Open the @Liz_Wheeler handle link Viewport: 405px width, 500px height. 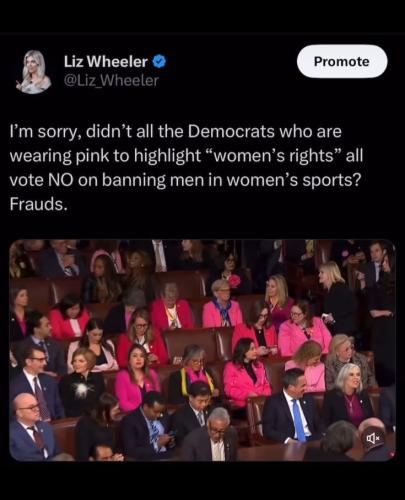pyautogui.click(x=111, y=81)
